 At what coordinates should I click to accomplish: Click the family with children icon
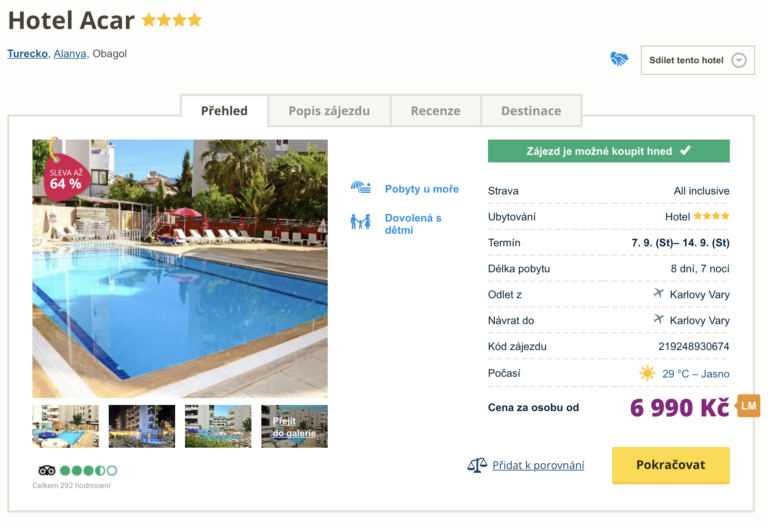[x=360, y=222]
